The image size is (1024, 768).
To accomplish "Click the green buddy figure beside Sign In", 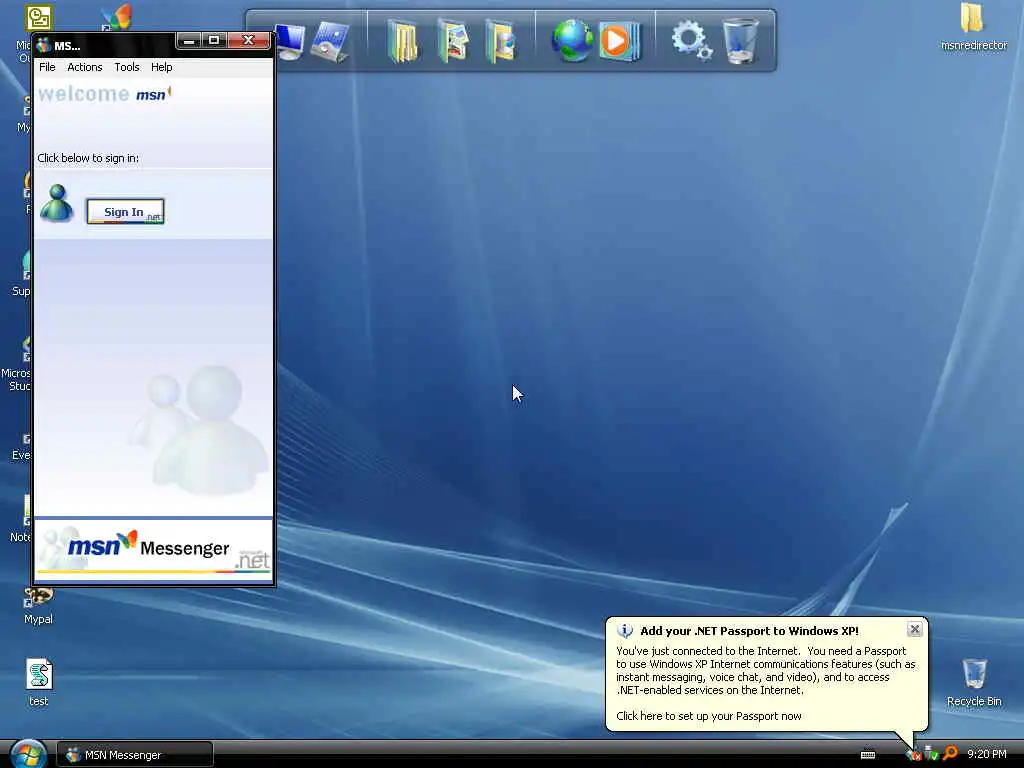I will tap(57, 203).
